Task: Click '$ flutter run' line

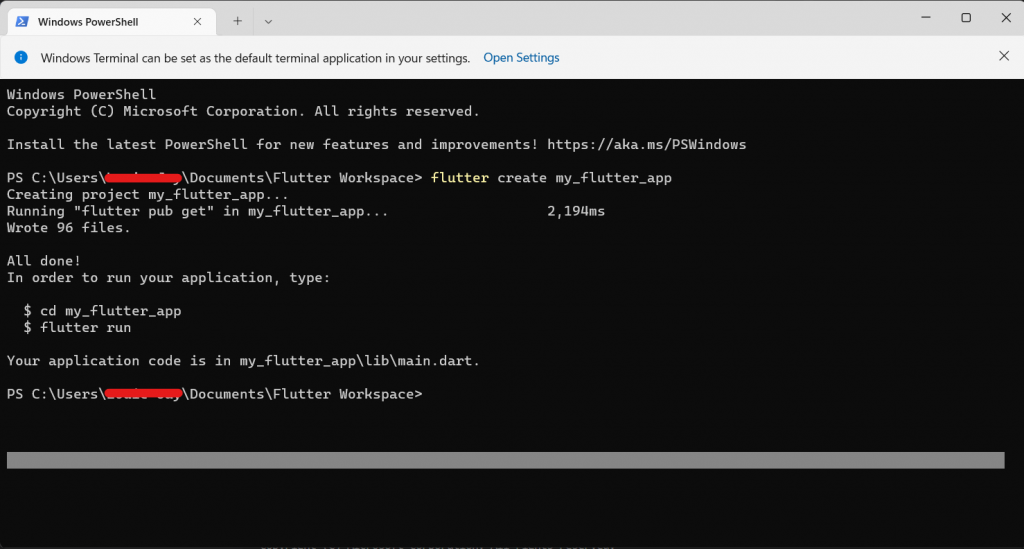Action: click(77, 328)
